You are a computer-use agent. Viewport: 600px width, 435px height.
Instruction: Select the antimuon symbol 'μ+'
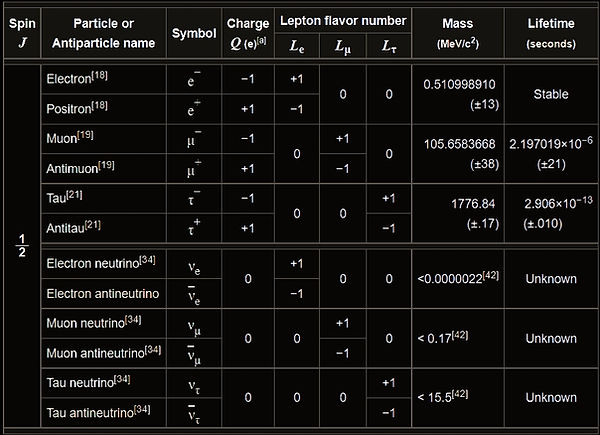pos(194,169)
